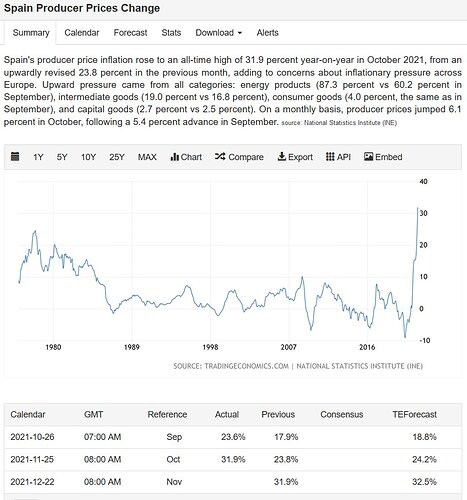Select the Summary tab

click(31, 33)
